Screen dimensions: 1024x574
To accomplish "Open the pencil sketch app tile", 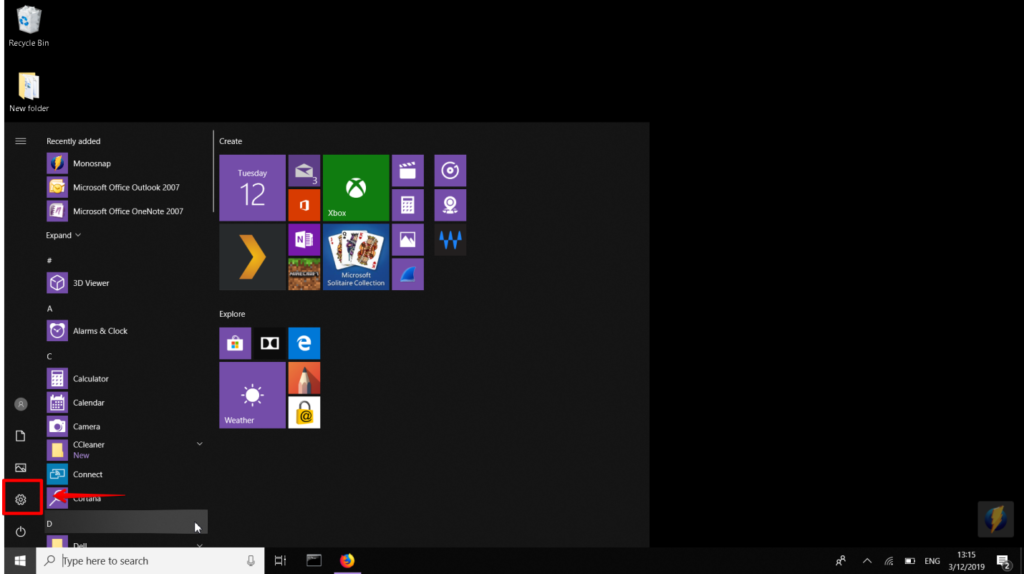I will click(304, 378).
